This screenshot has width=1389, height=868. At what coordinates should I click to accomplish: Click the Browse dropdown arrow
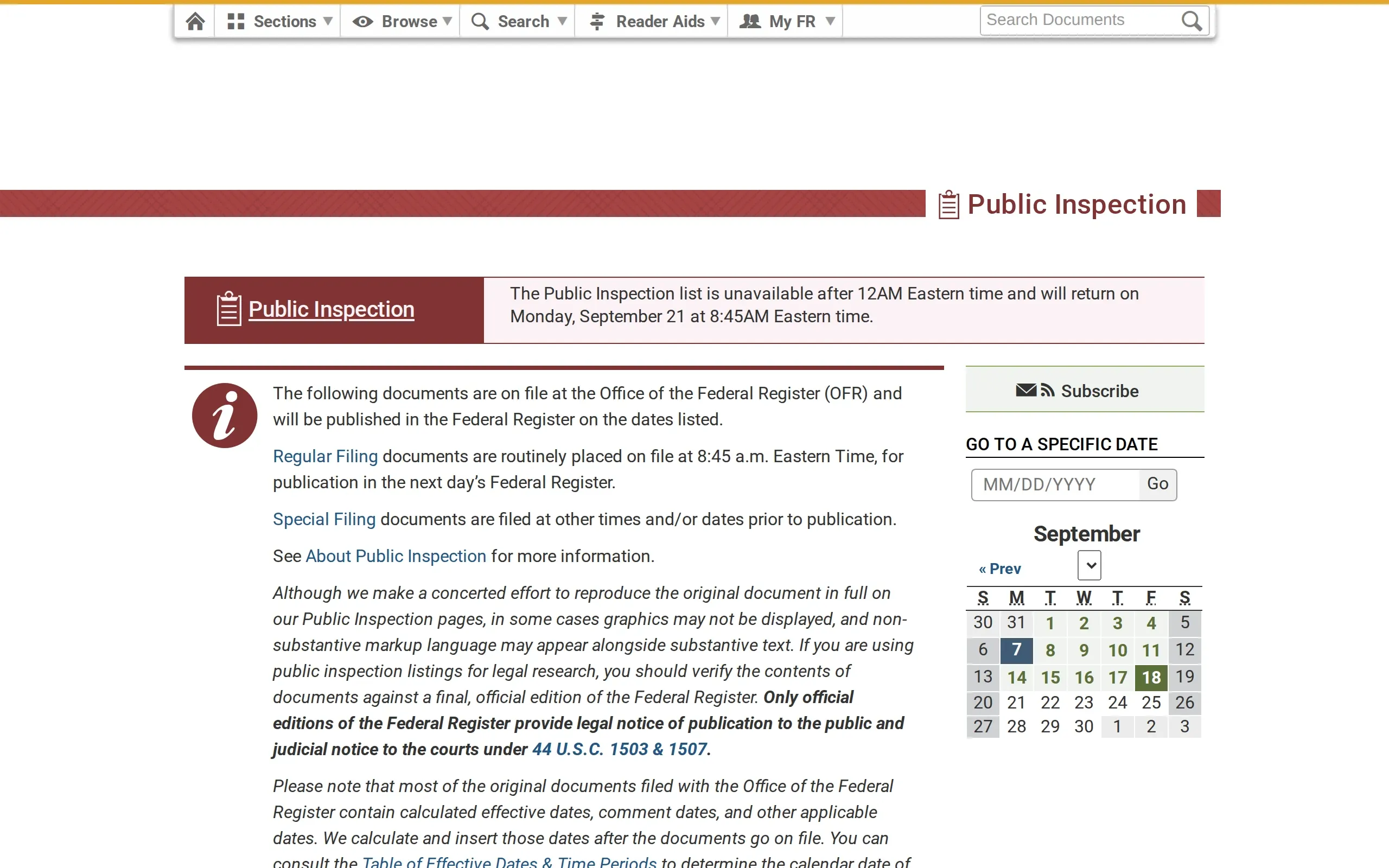(x=448, y=21)
